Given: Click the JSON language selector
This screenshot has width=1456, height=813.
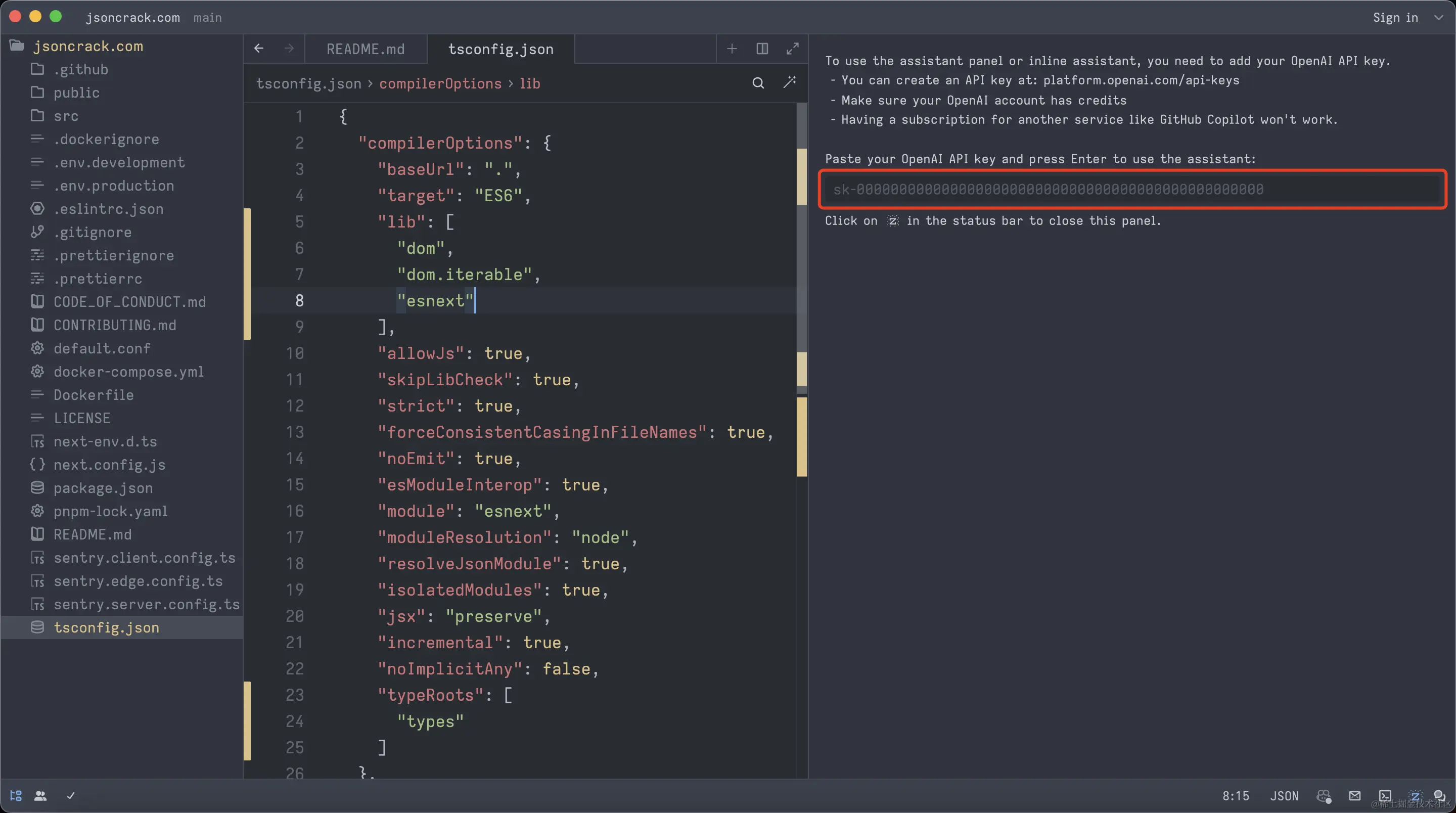Looking at the screenshot, I should [1284, 796].
